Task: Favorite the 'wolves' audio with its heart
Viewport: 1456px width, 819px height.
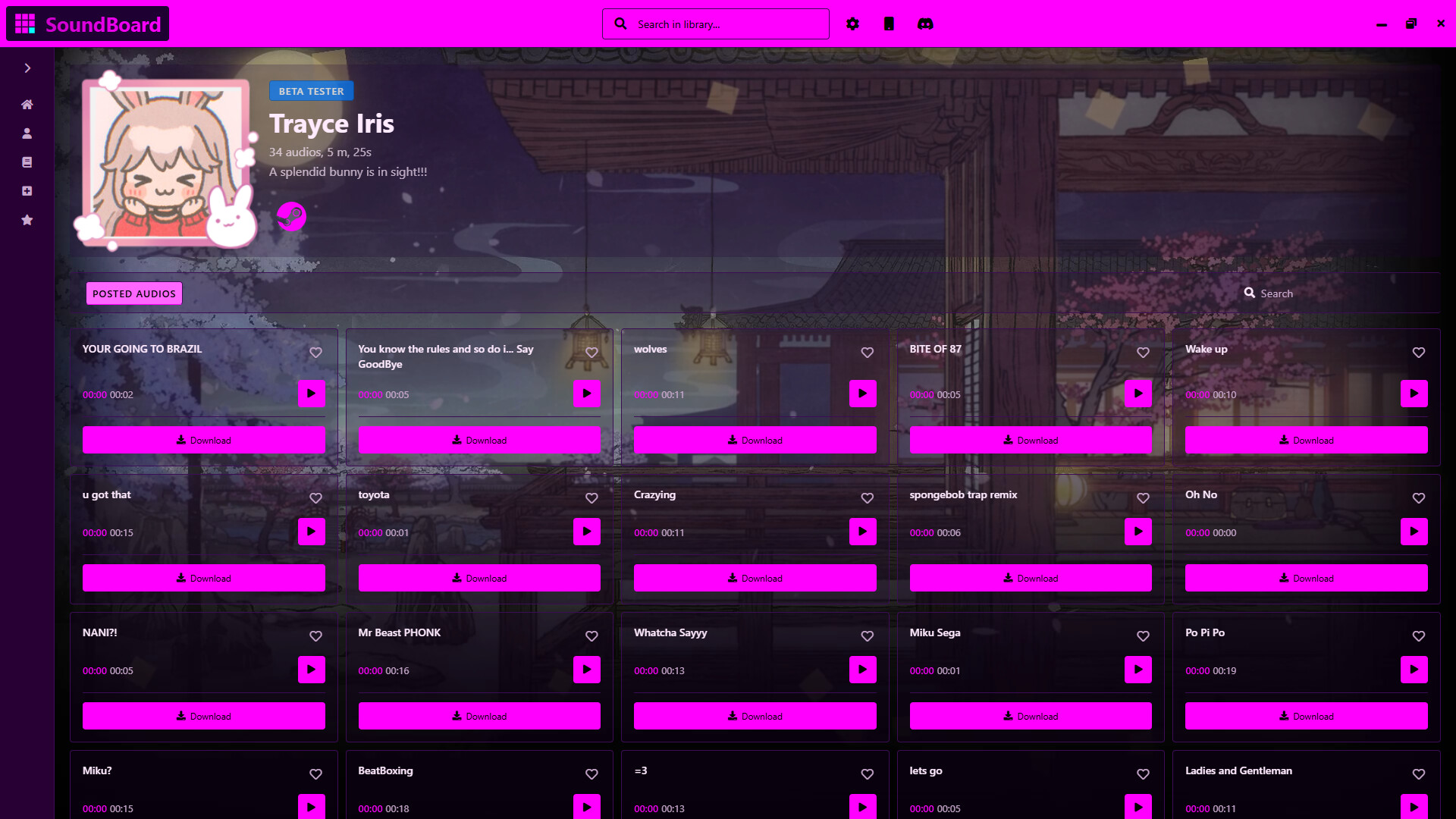Action: pyautogui.click(x=867, y=353)
